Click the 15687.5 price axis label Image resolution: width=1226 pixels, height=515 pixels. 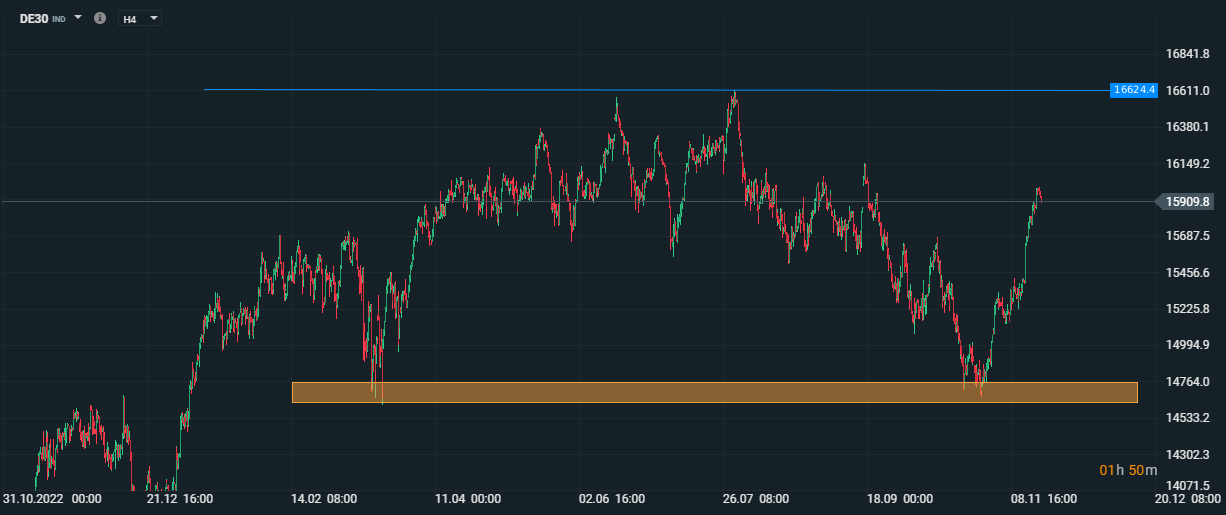click(1188, 236)
